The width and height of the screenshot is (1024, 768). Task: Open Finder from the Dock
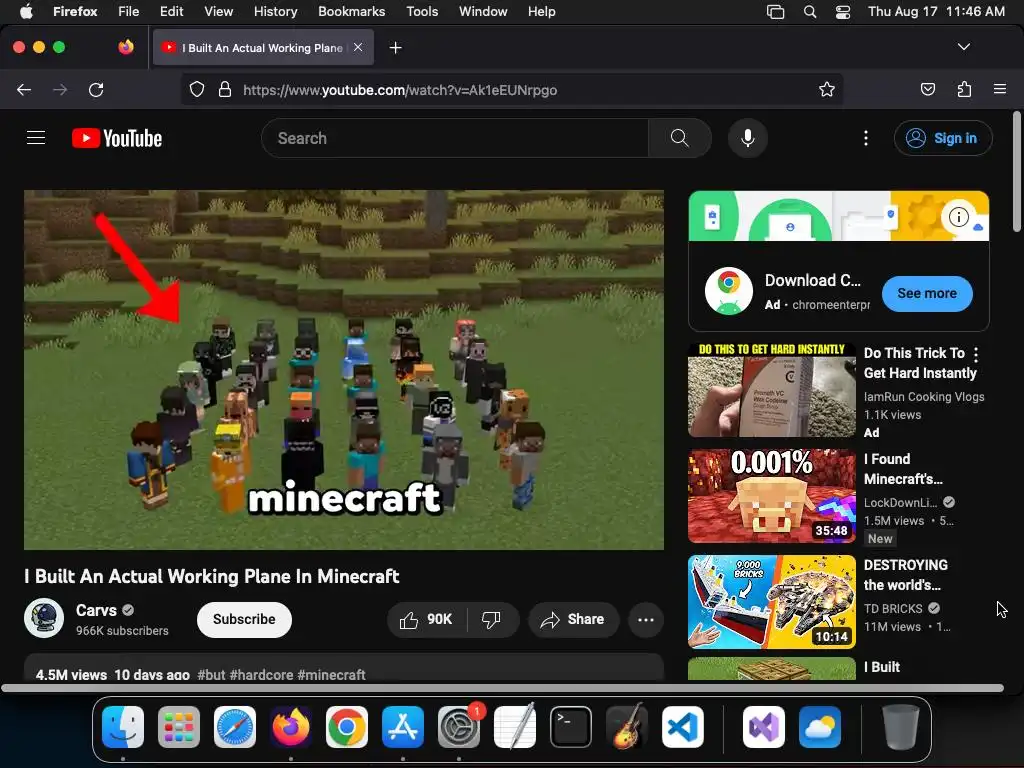(123, 727)
